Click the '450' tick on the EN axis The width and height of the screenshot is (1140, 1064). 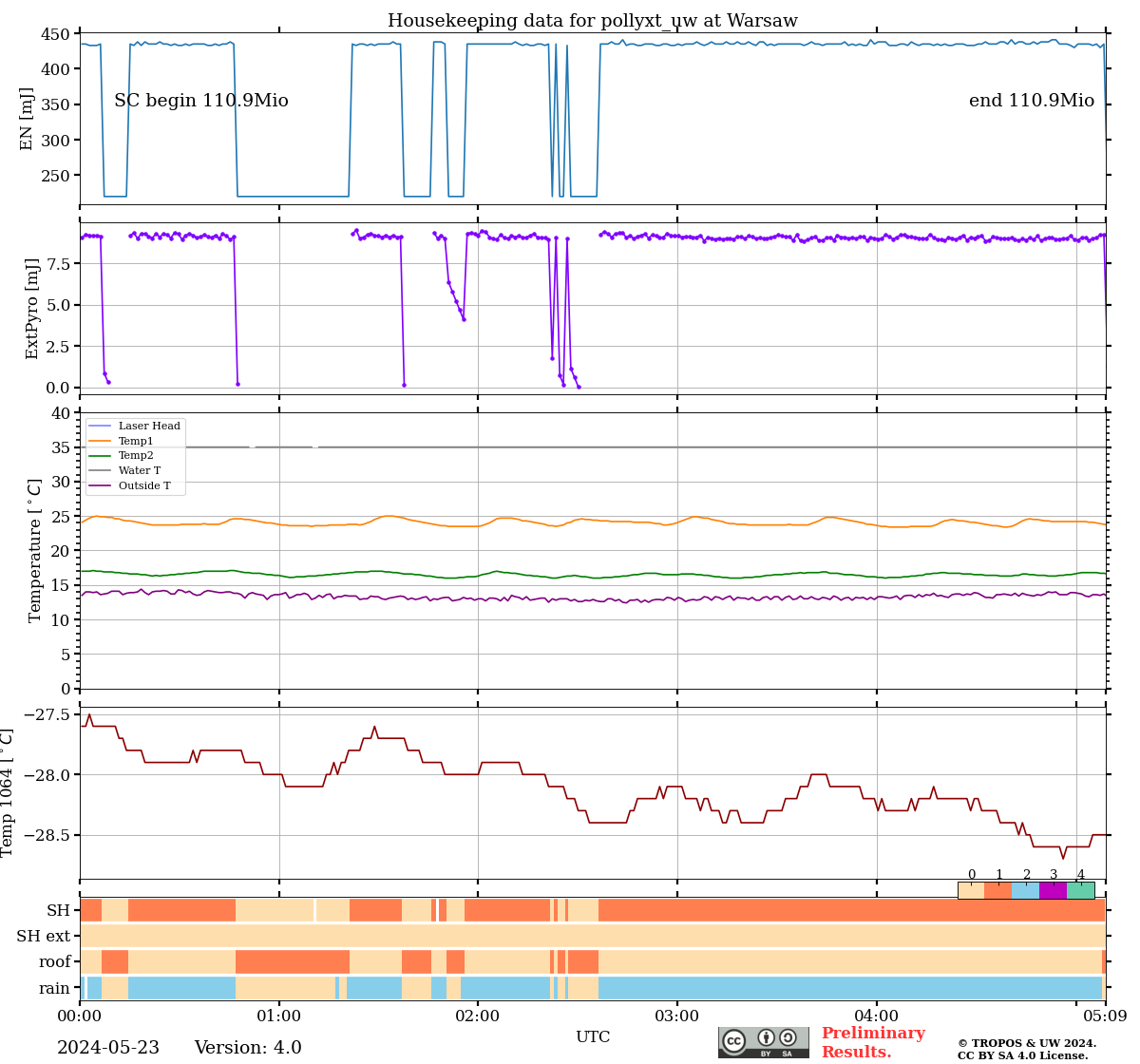point(54,34)
